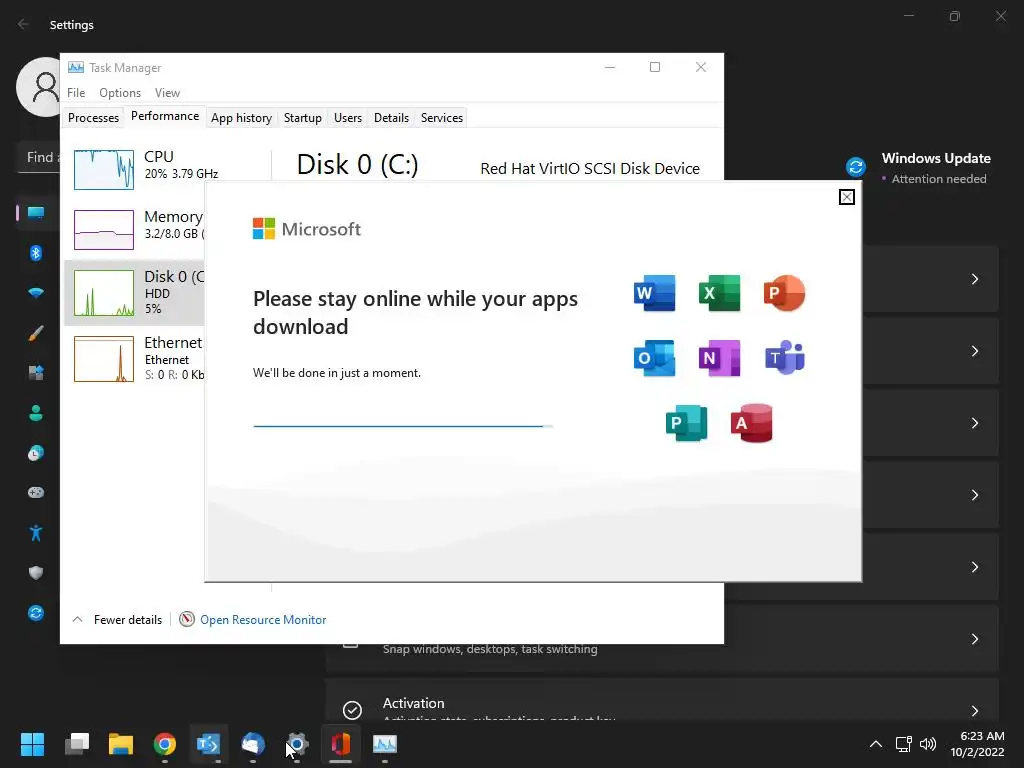The height and width of the screenshot is (768, 1024).
Task: Click the Access app icon
Action: click(752, 423)
